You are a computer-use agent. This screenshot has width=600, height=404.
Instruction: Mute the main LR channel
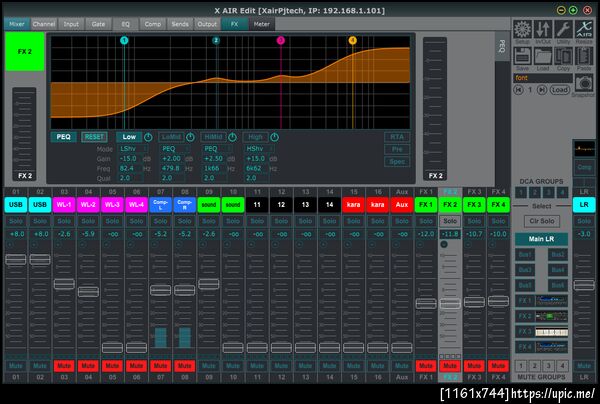coord(584,366)
